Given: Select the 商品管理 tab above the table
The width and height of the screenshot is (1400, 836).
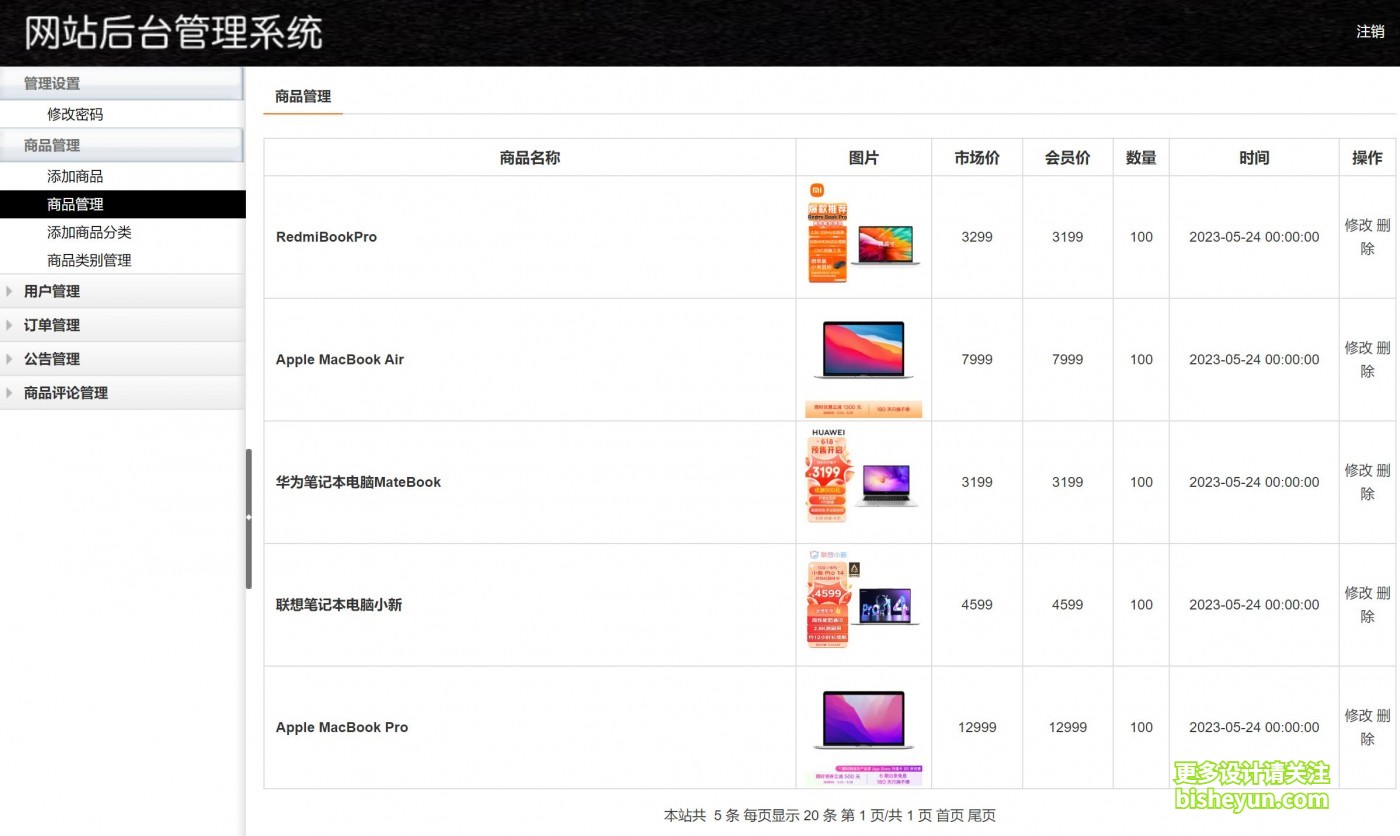Looking at the screenshot, I should pyautogui.click(x=303, y=97).
